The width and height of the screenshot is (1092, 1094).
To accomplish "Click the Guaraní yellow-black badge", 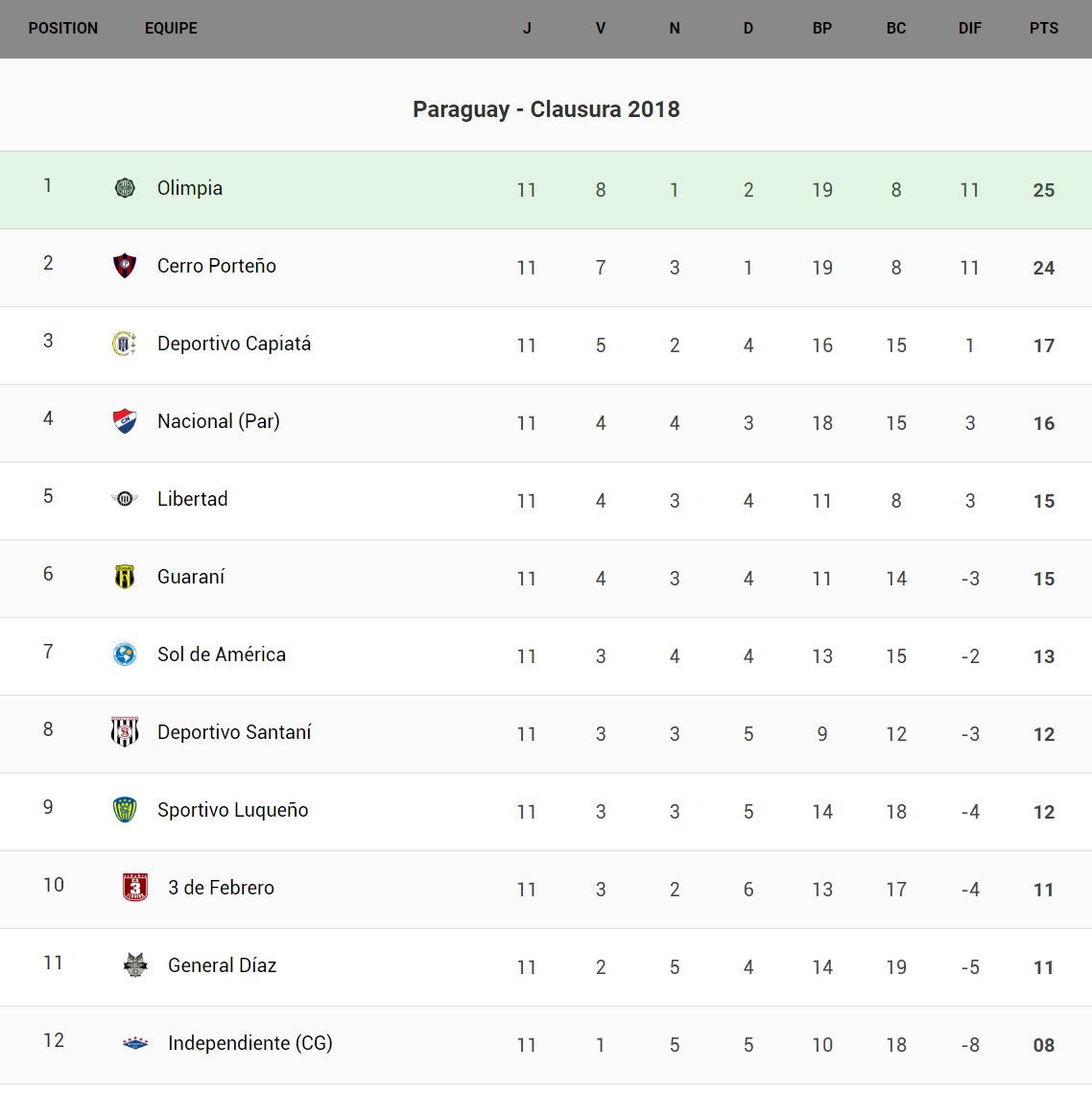I will click(125, 577).
